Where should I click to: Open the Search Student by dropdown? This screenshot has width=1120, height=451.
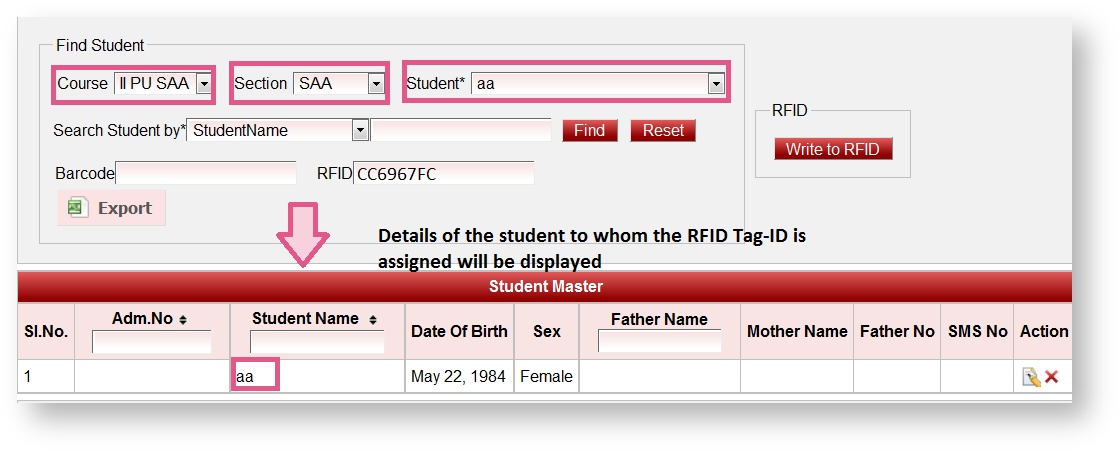360,130
